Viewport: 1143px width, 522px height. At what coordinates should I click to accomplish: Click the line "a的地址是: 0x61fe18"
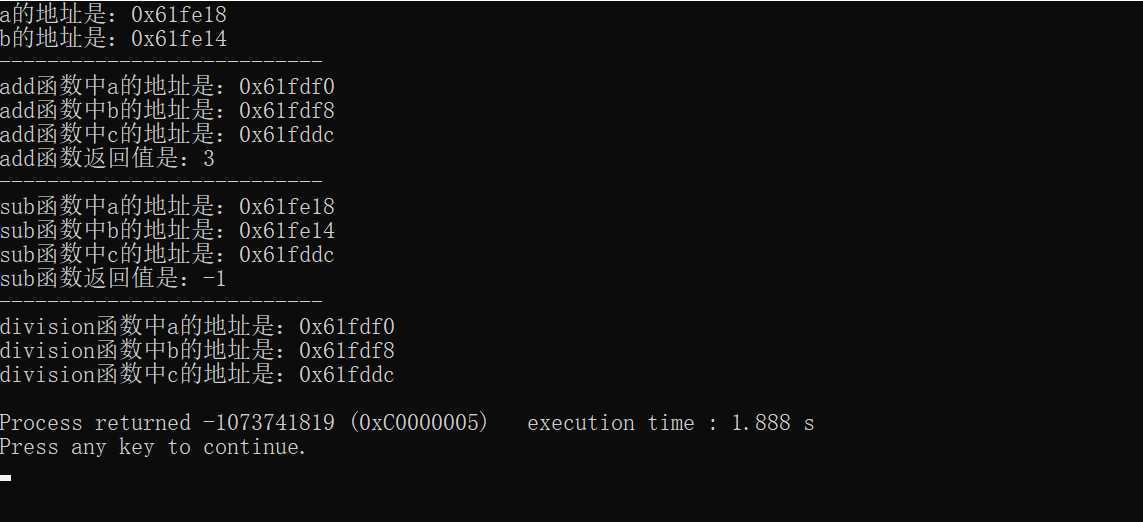click(x=113, y=15)
